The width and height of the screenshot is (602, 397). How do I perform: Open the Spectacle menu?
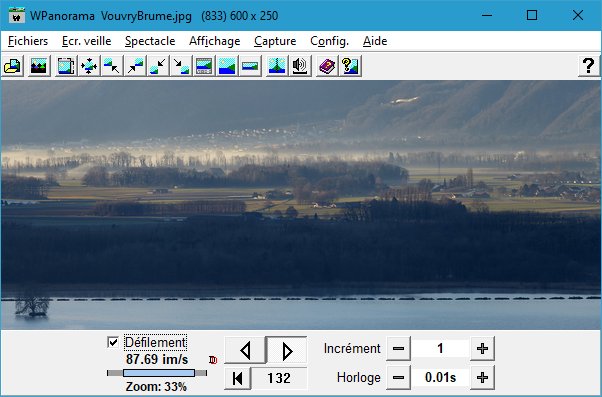[x=150, y=41]
